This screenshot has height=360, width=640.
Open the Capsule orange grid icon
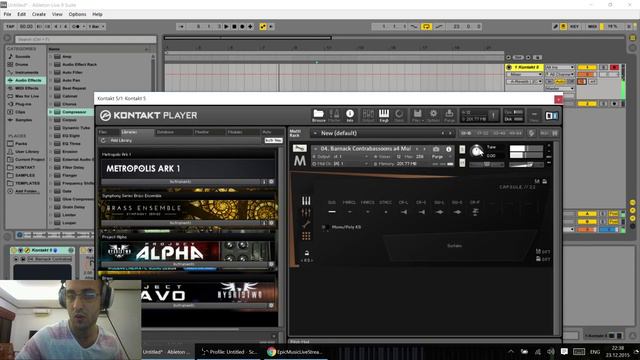coord(306,236)
